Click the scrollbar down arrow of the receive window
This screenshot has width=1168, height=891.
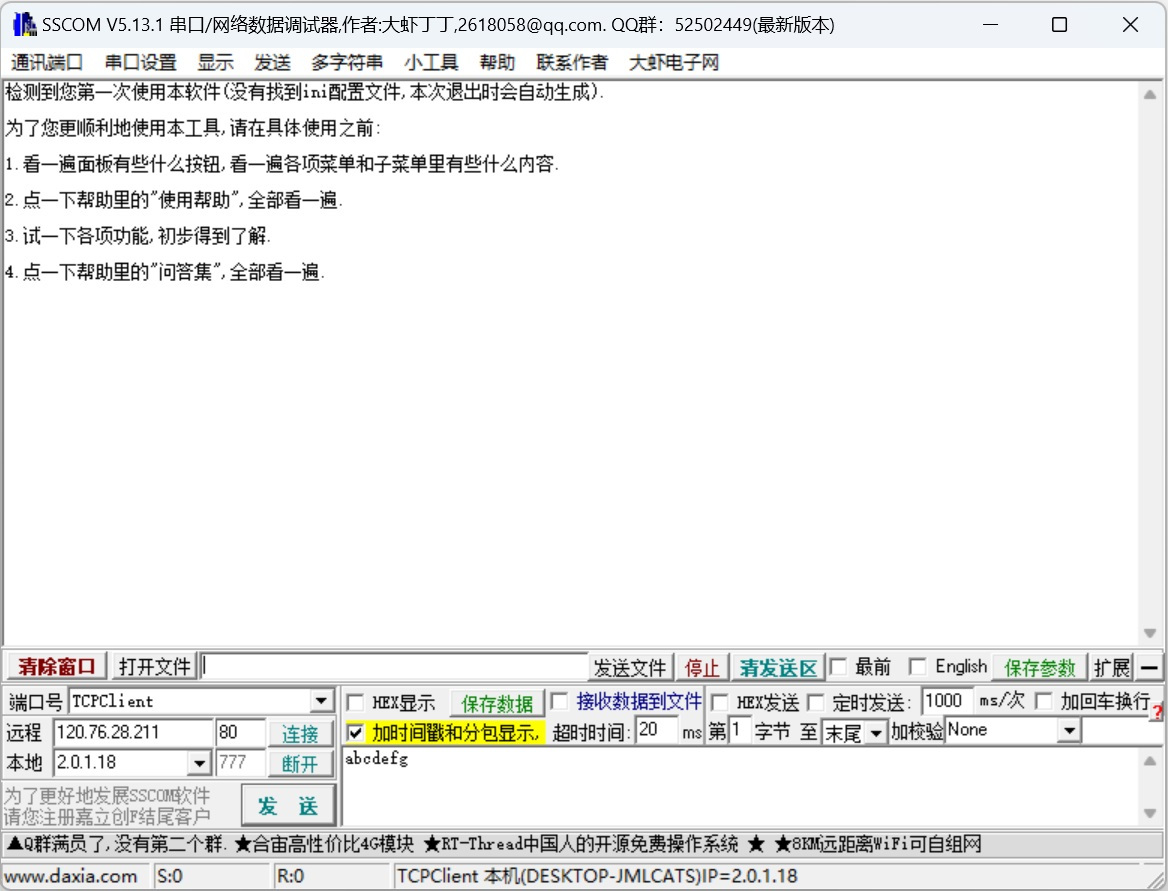click(x=1150, y=631)
